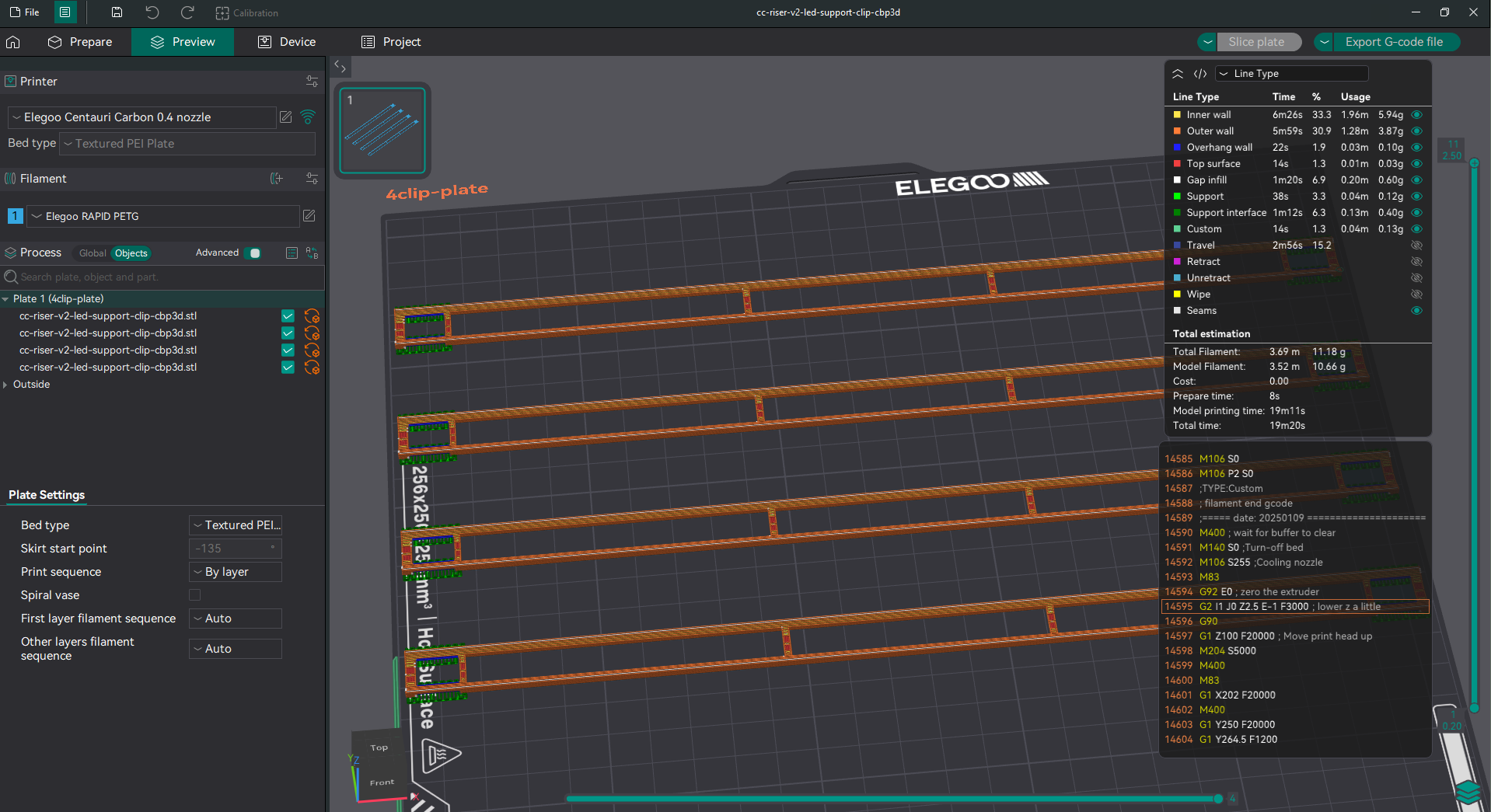Switch to Device tab

point(287,42)
